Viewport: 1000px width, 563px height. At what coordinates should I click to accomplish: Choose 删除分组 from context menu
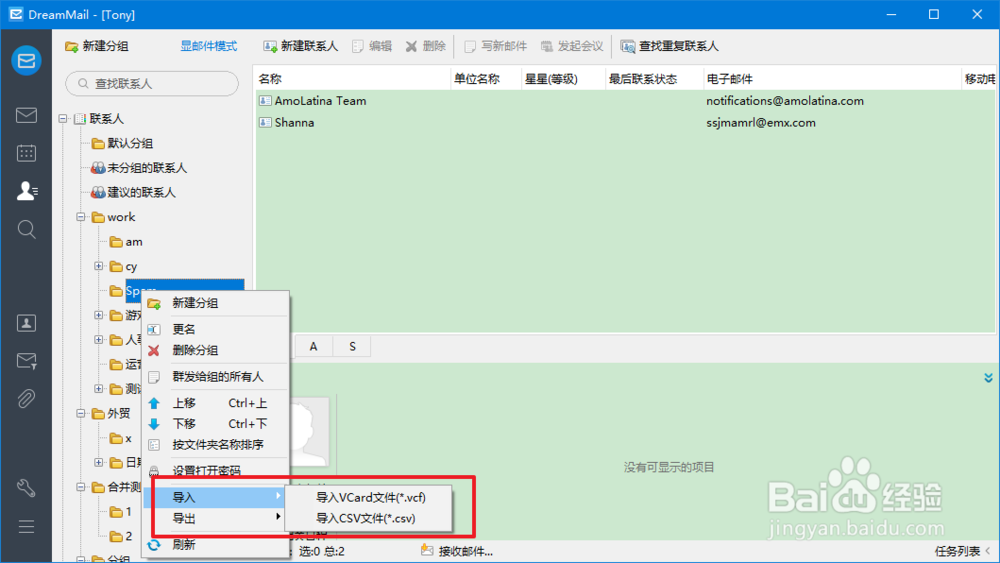pyautogui.click(x=216, y=350)
